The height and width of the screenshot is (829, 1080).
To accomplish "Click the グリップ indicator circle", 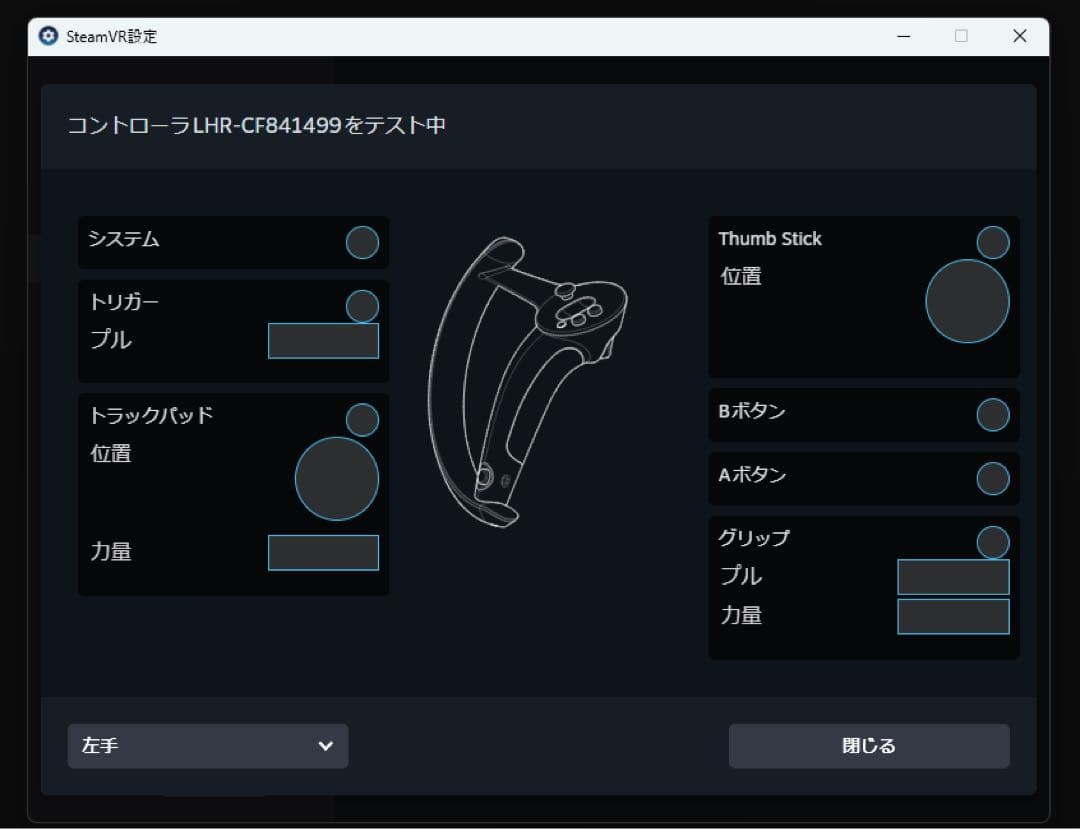I will point(993,543).
